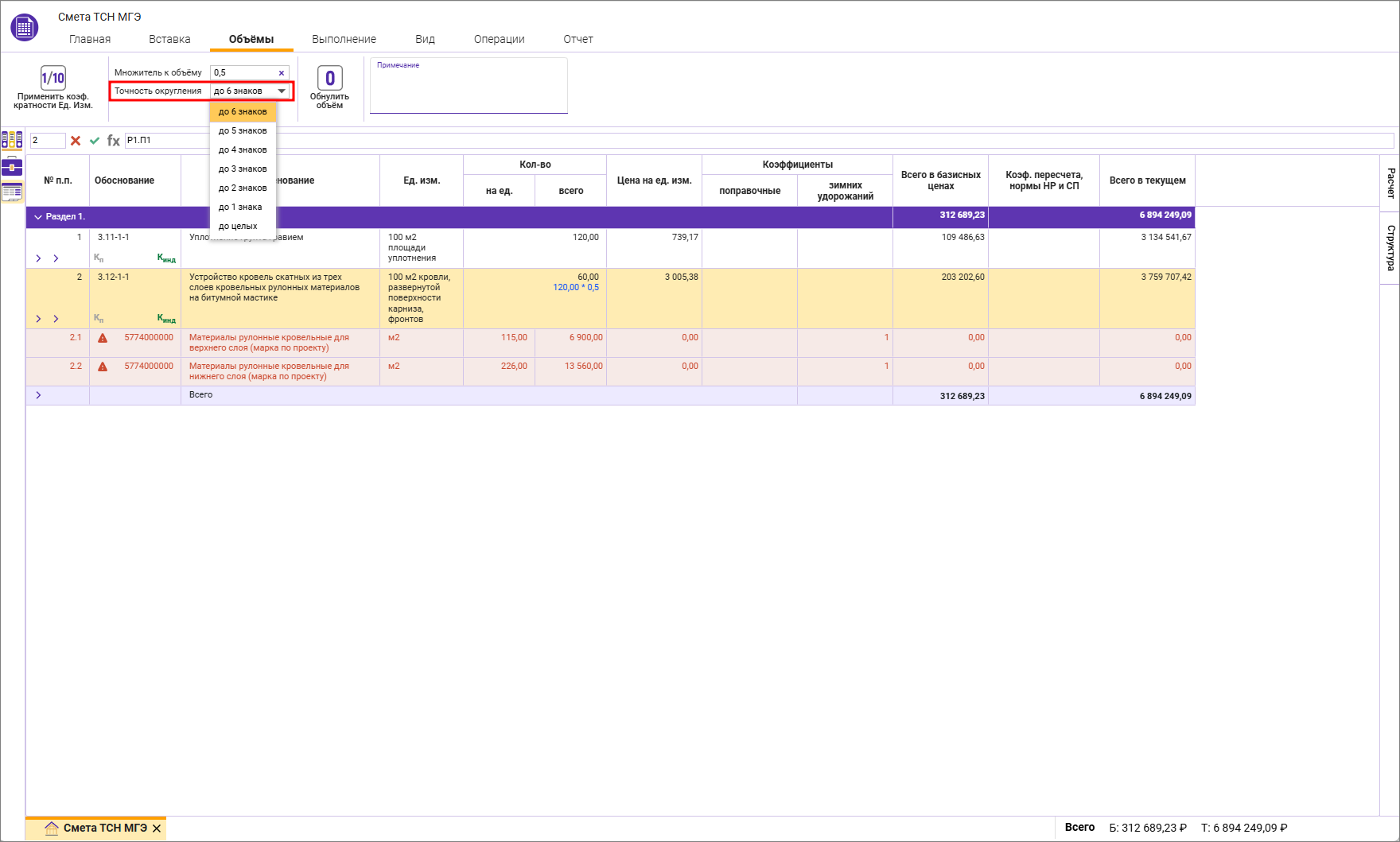Click the 1/10 apply unit coefficient icon
Screen dimensions: 1400x842
52,78
